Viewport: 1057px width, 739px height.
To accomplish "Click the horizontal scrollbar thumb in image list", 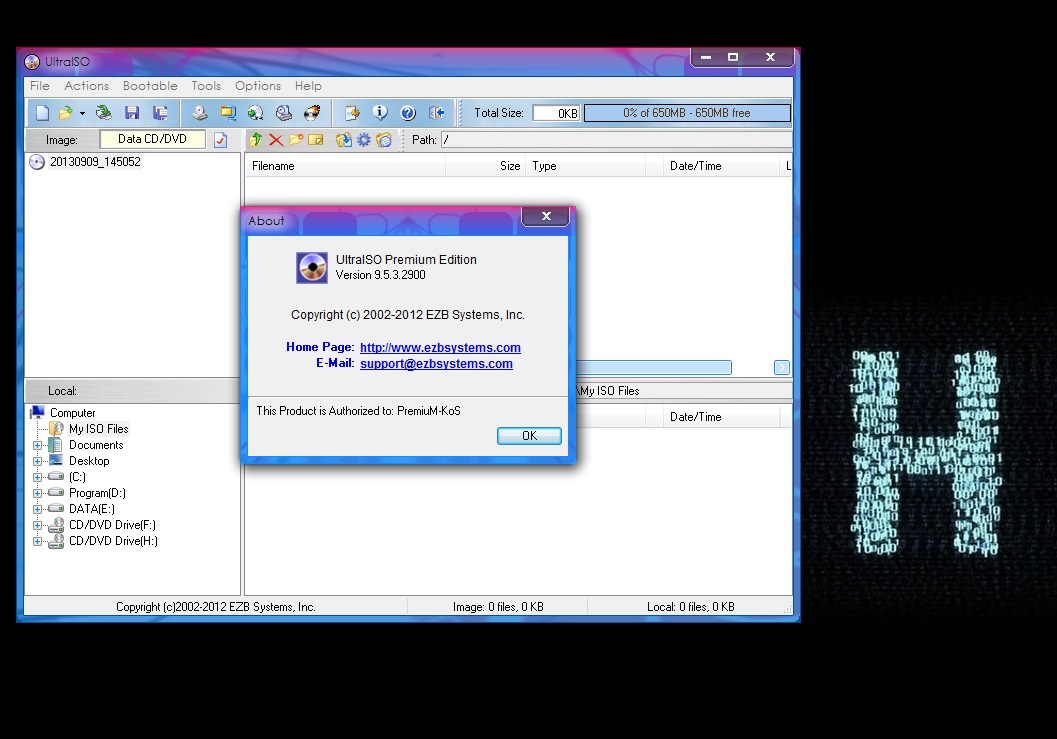I will tap(654, 367).
